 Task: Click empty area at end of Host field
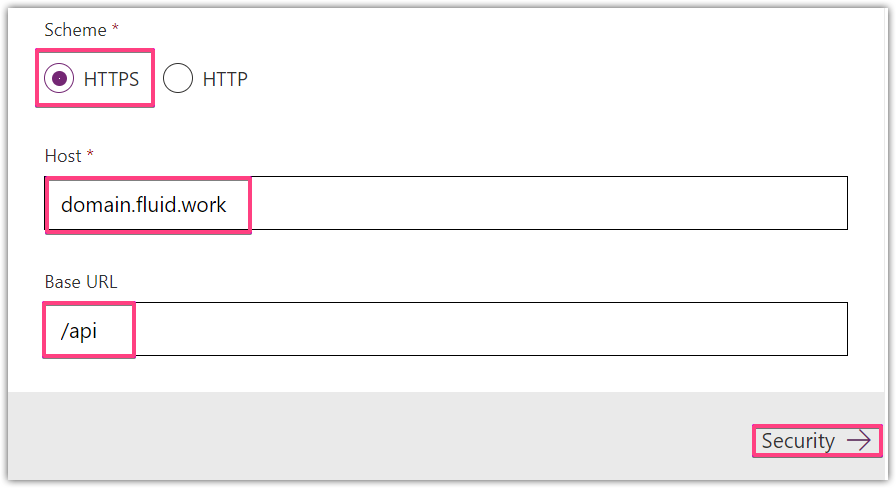549,203
